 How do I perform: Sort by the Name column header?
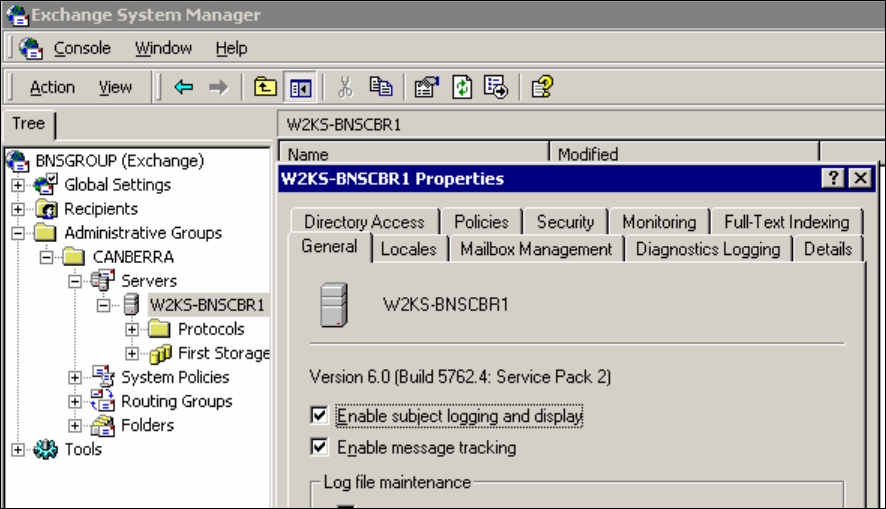point(414,154)
